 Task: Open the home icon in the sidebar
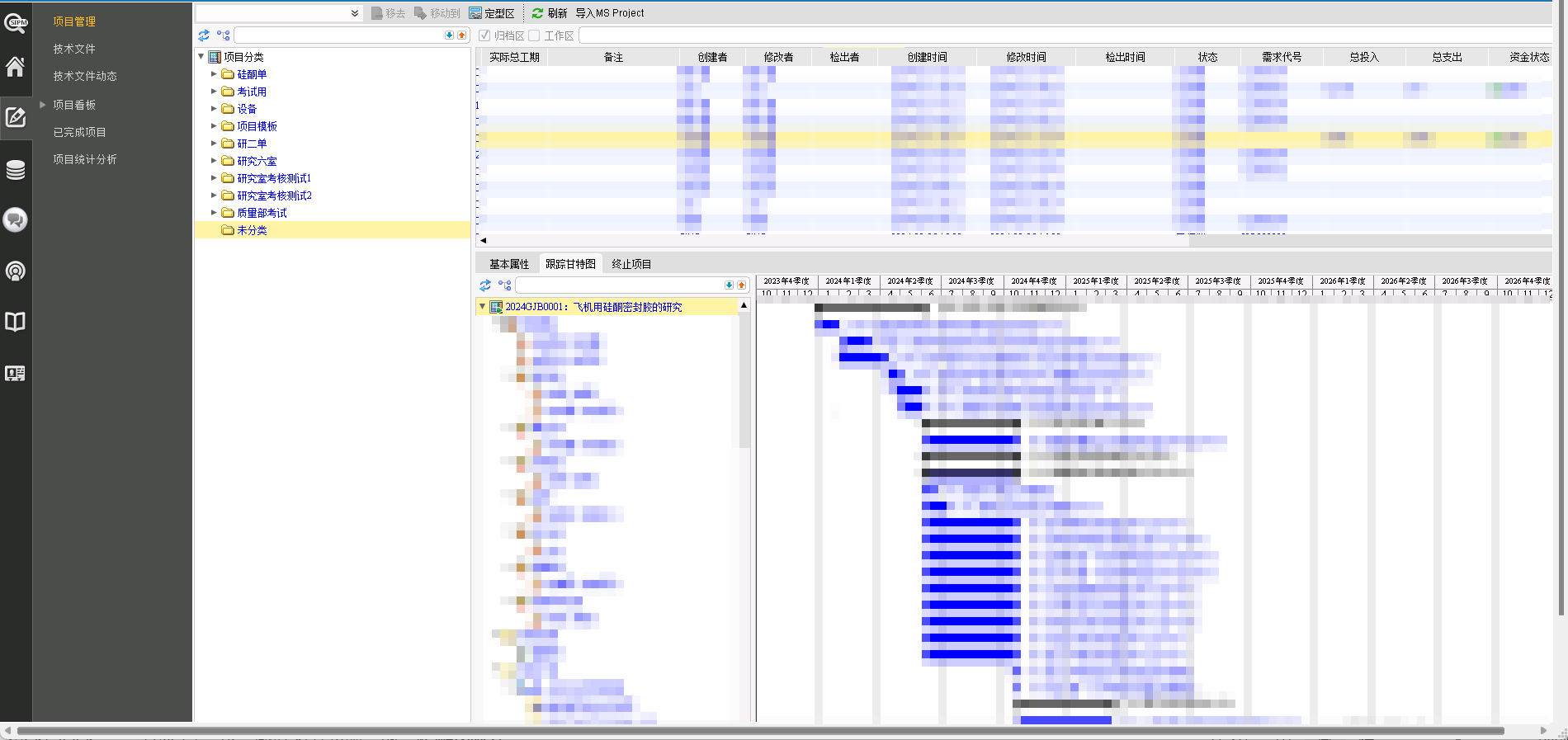(x=16, y=66)
